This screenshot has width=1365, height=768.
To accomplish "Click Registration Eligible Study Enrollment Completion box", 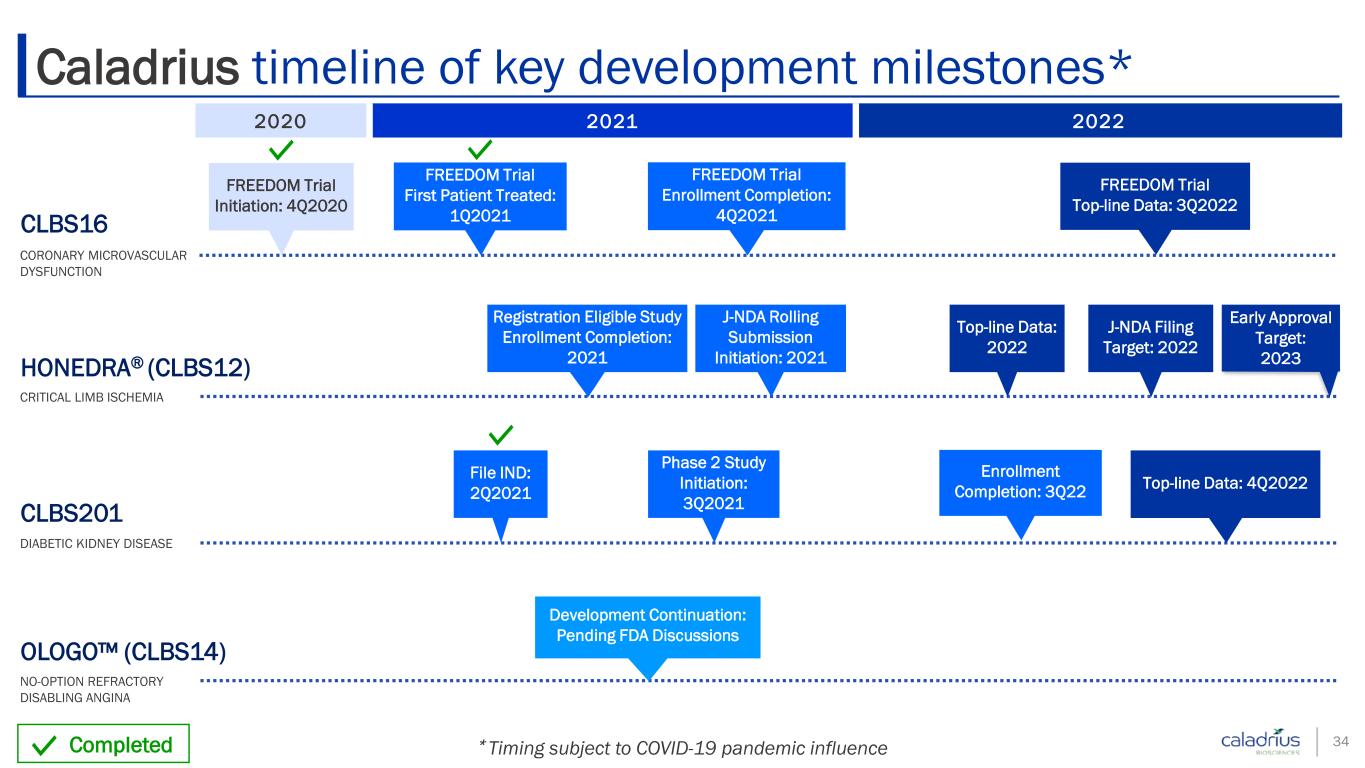I will pyautogui.click(x=587, y=338).
